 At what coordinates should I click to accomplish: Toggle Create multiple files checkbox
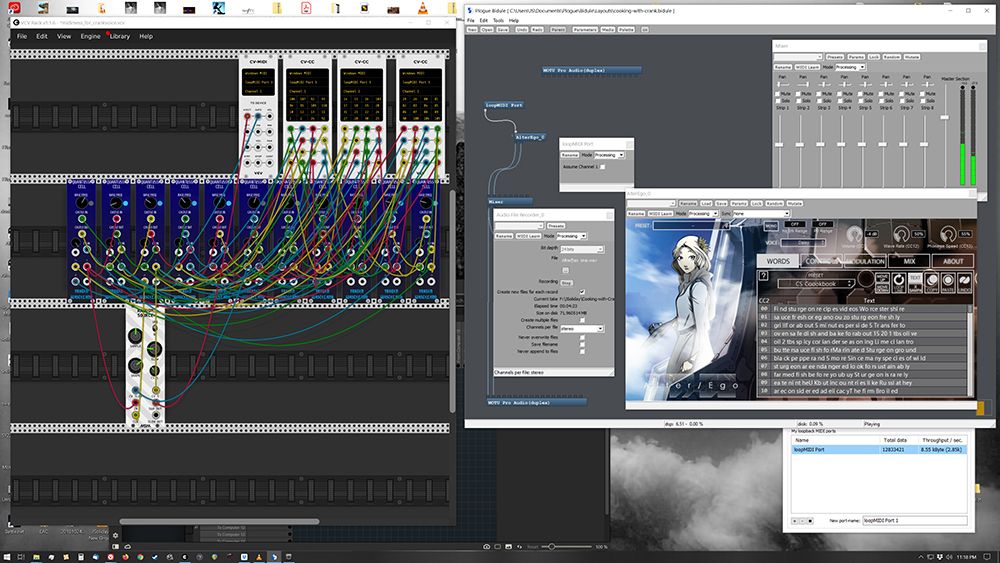[582, 320]
